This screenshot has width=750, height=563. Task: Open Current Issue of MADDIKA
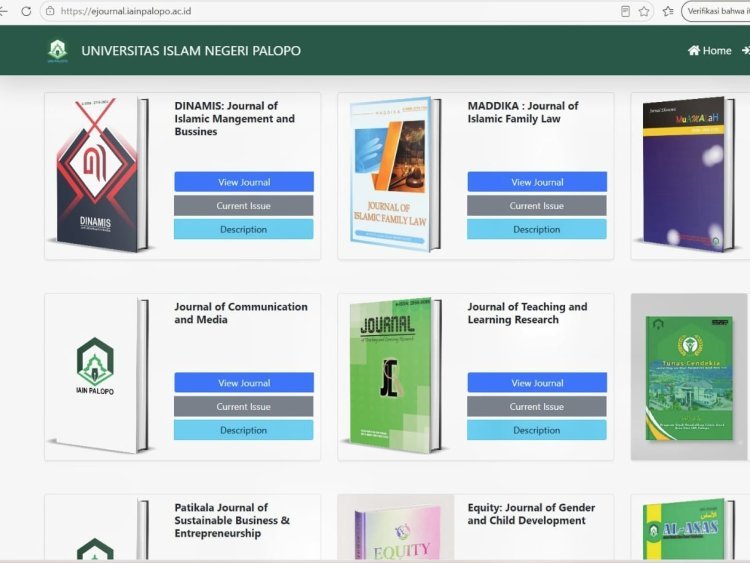tap(537, 206)
